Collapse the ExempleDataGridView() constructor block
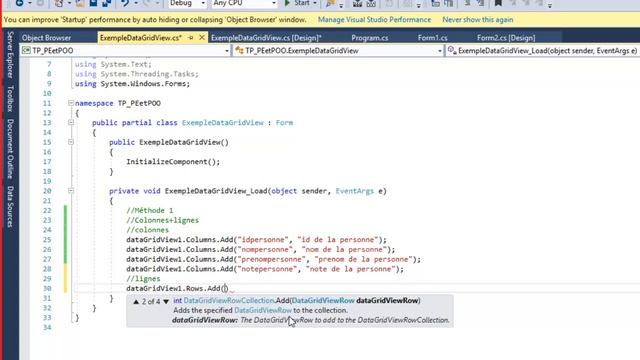640x360 pixels. (x=71, y=142)
